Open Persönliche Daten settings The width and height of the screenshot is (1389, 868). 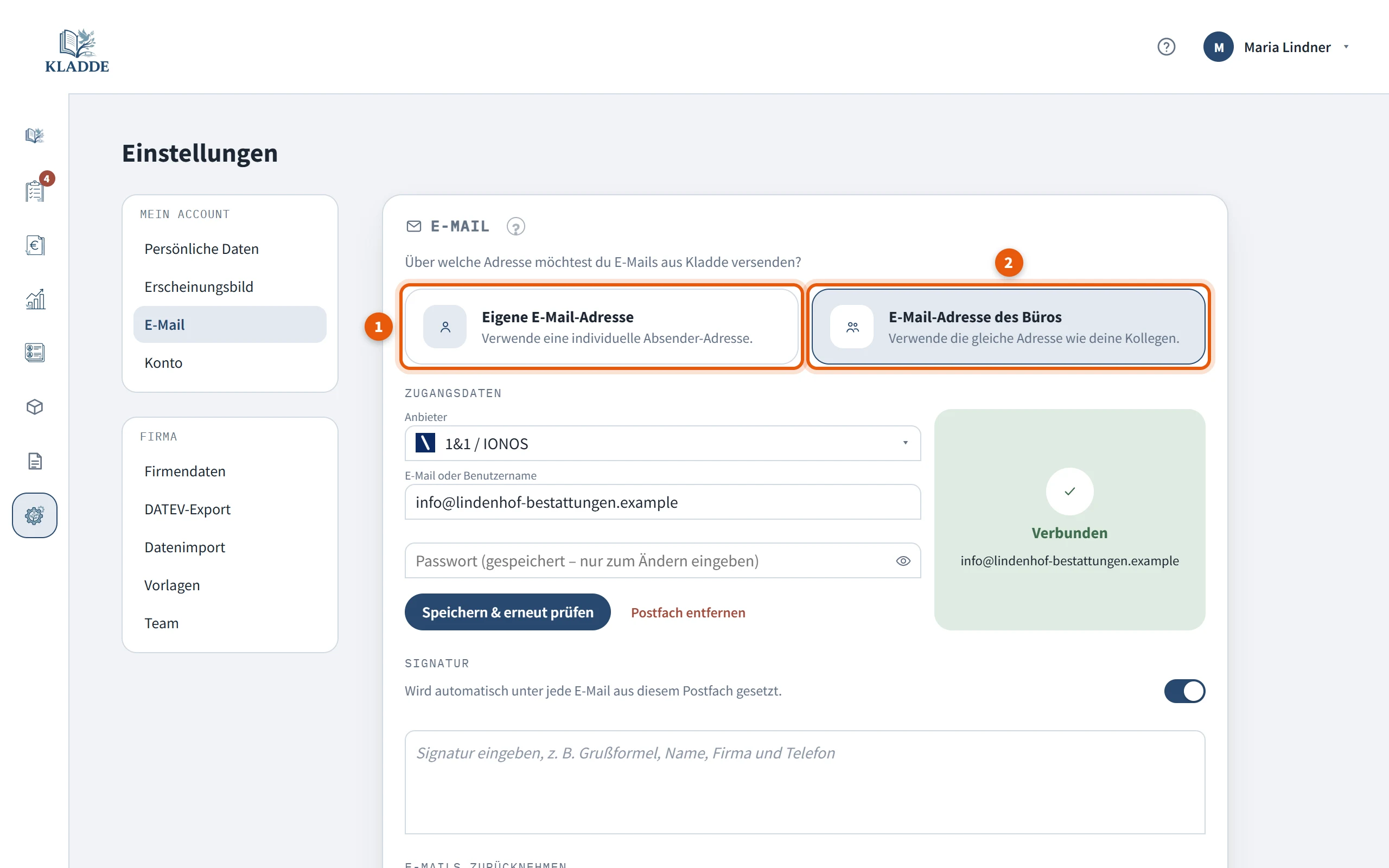[230, 249]
